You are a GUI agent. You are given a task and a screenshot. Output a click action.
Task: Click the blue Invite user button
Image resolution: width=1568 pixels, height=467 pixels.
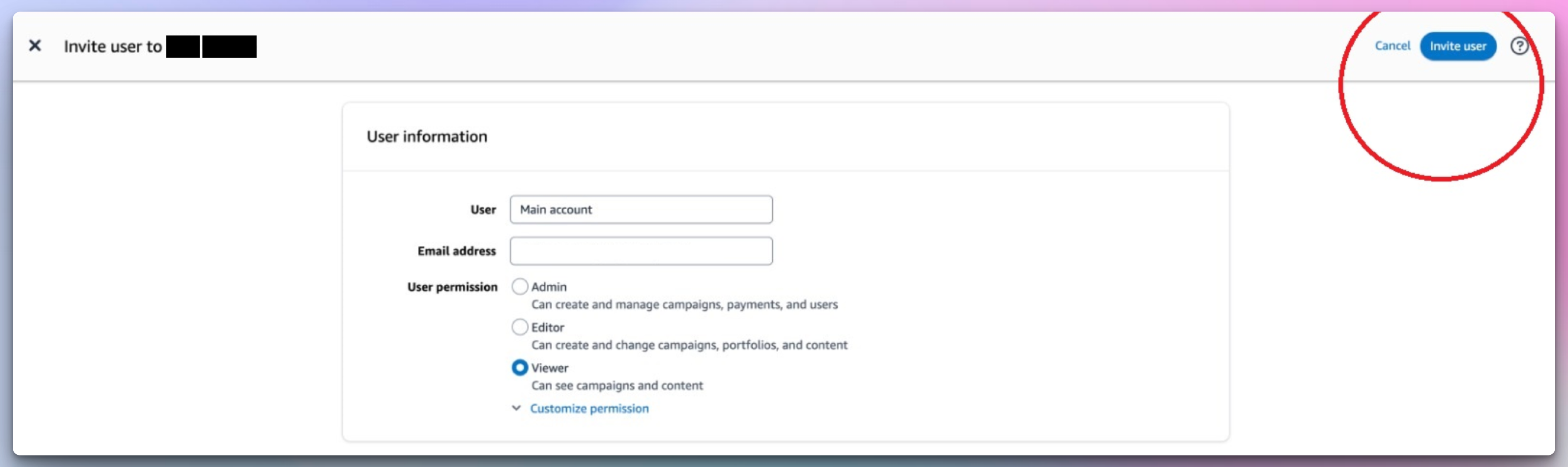[1458, 46]
